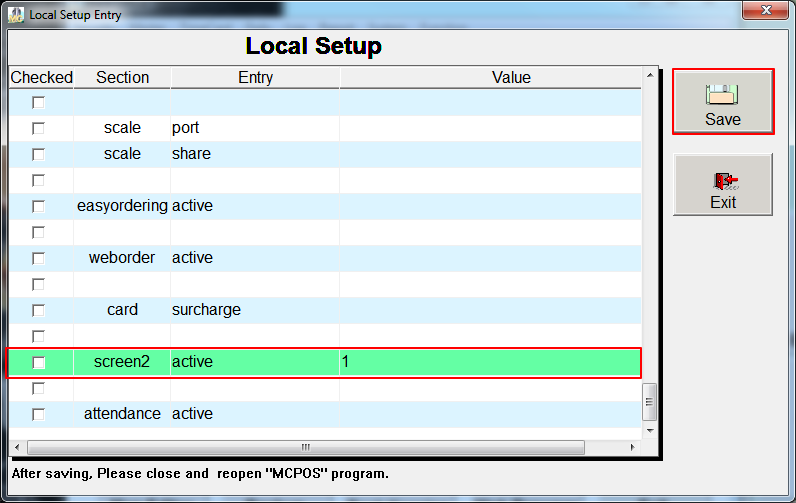
Task: Select the 'port' entry cell
Action: point(255,128)
